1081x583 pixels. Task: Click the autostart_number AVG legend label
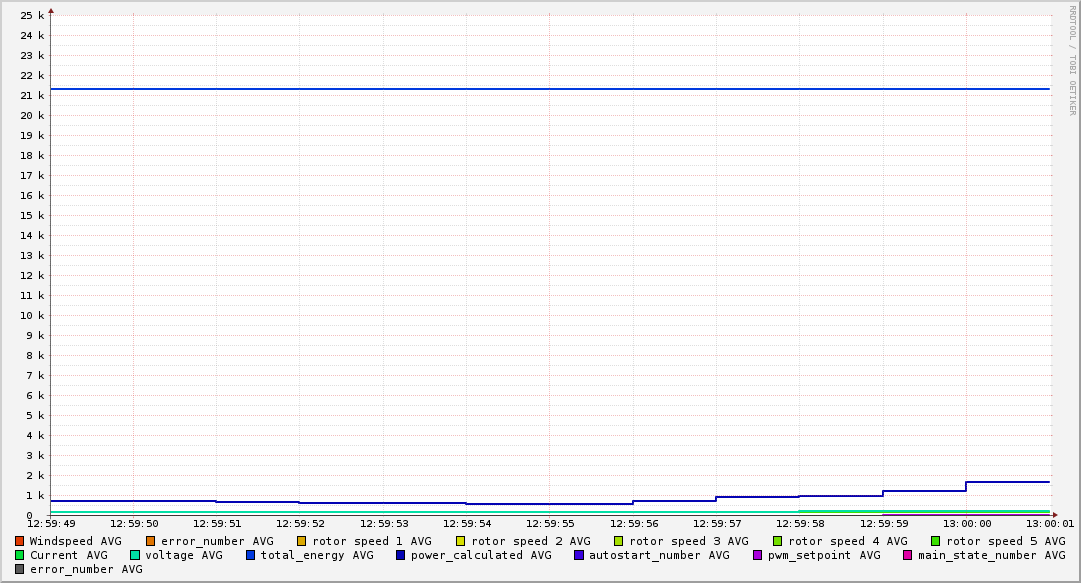pyautogui.click(x=659, y=555)
